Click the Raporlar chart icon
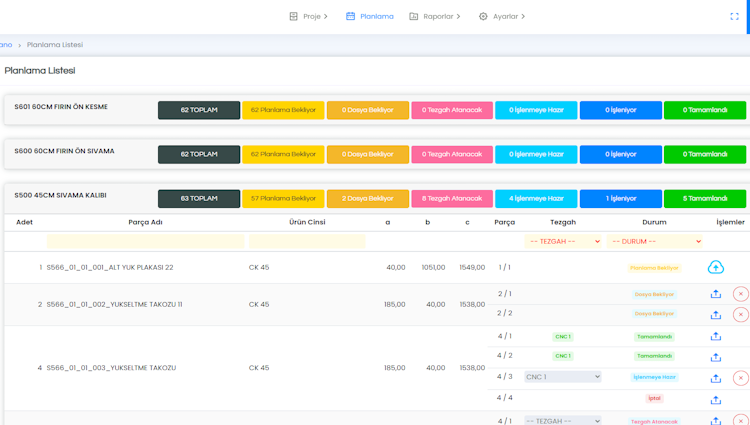Image resolution: width=750 pixels, height=425 pixels. coord(413,16)
